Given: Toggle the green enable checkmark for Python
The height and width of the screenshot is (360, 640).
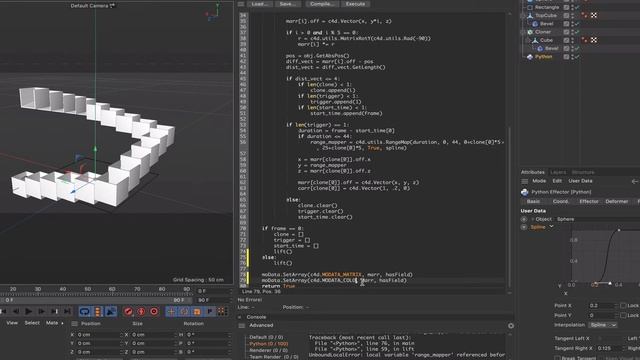Looking at the screenshot, I should (x=577, y=57).
